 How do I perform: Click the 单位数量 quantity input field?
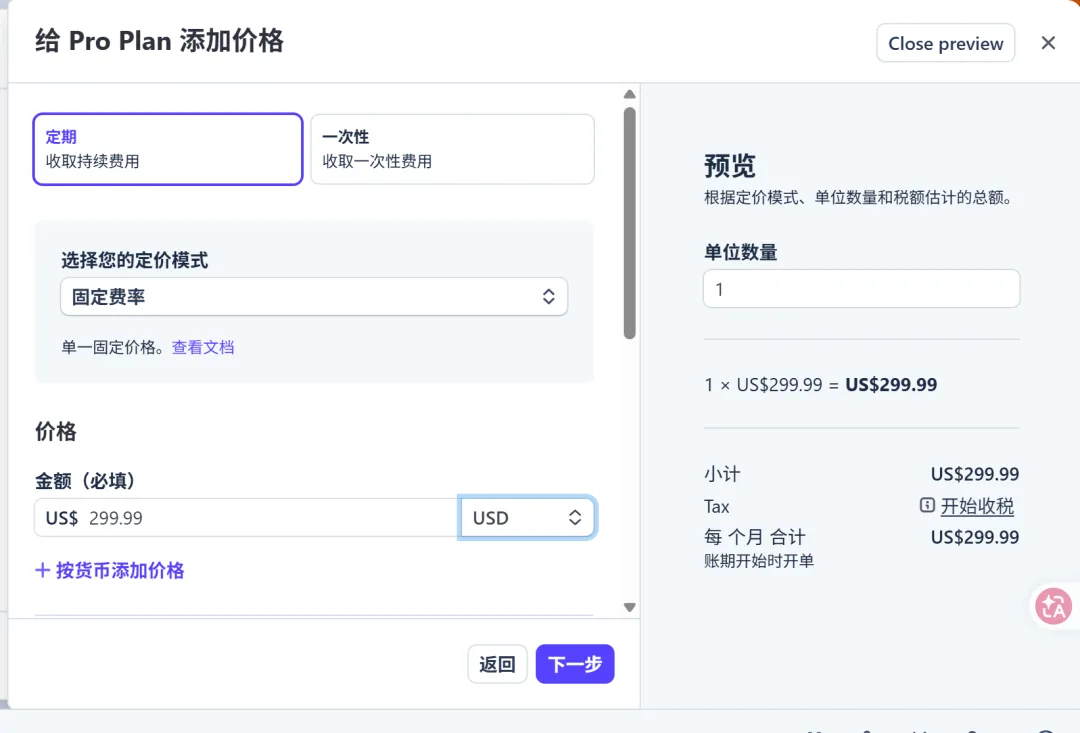861,289
